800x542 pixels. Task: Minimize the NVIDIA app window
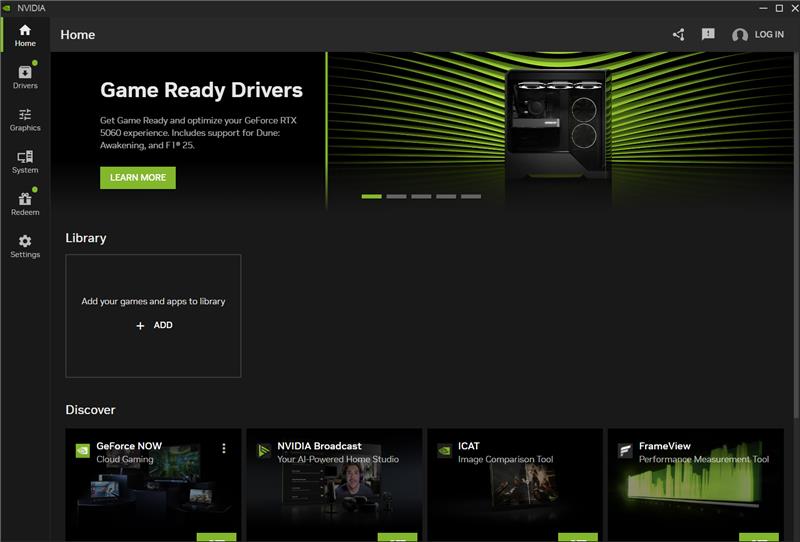[x=764, y=8]
